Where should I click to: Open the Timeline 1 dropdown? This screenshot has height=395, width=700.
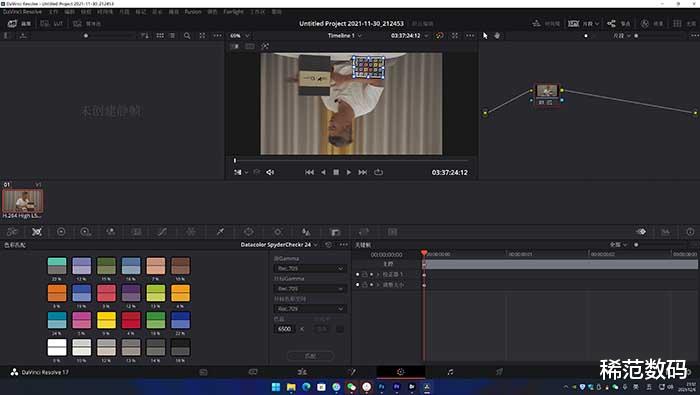(x=345, y=36)
